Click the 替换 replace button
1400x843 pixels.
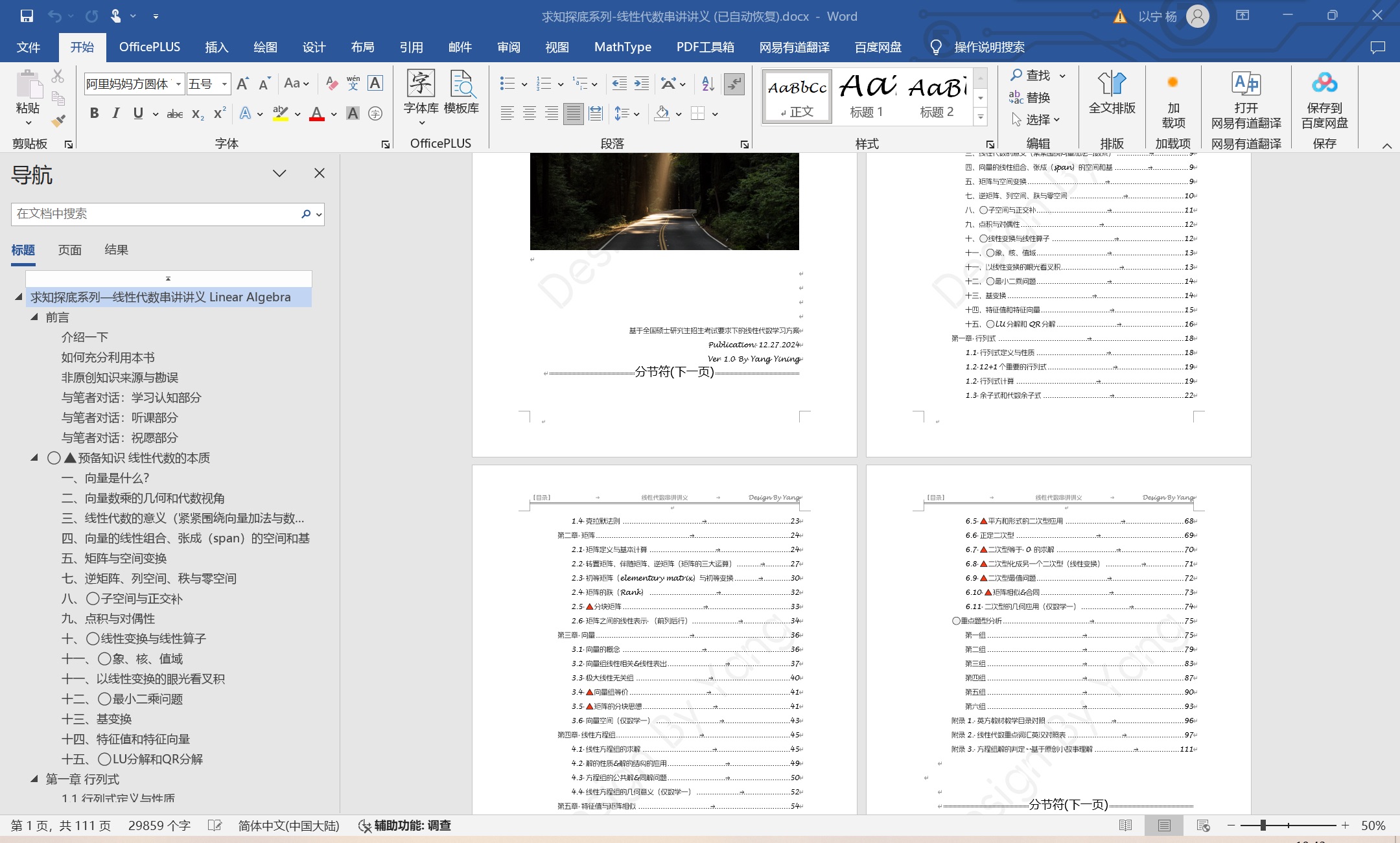(1030, 98)
